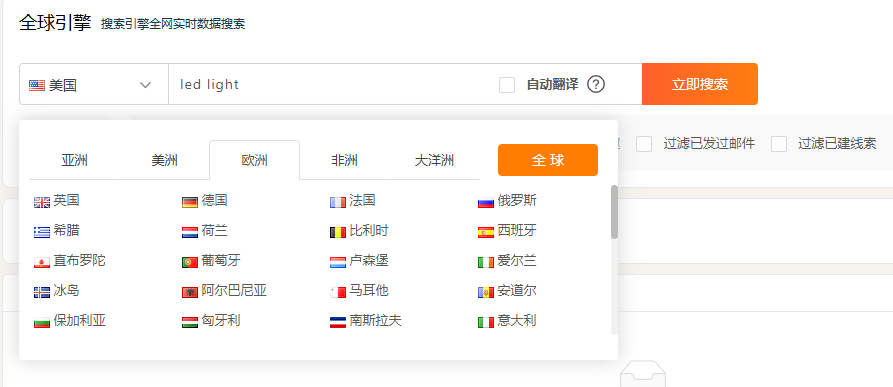Switch to the 亚洲 tab
Viewport: 893px width, 387px height.
(x=75, y=160)
